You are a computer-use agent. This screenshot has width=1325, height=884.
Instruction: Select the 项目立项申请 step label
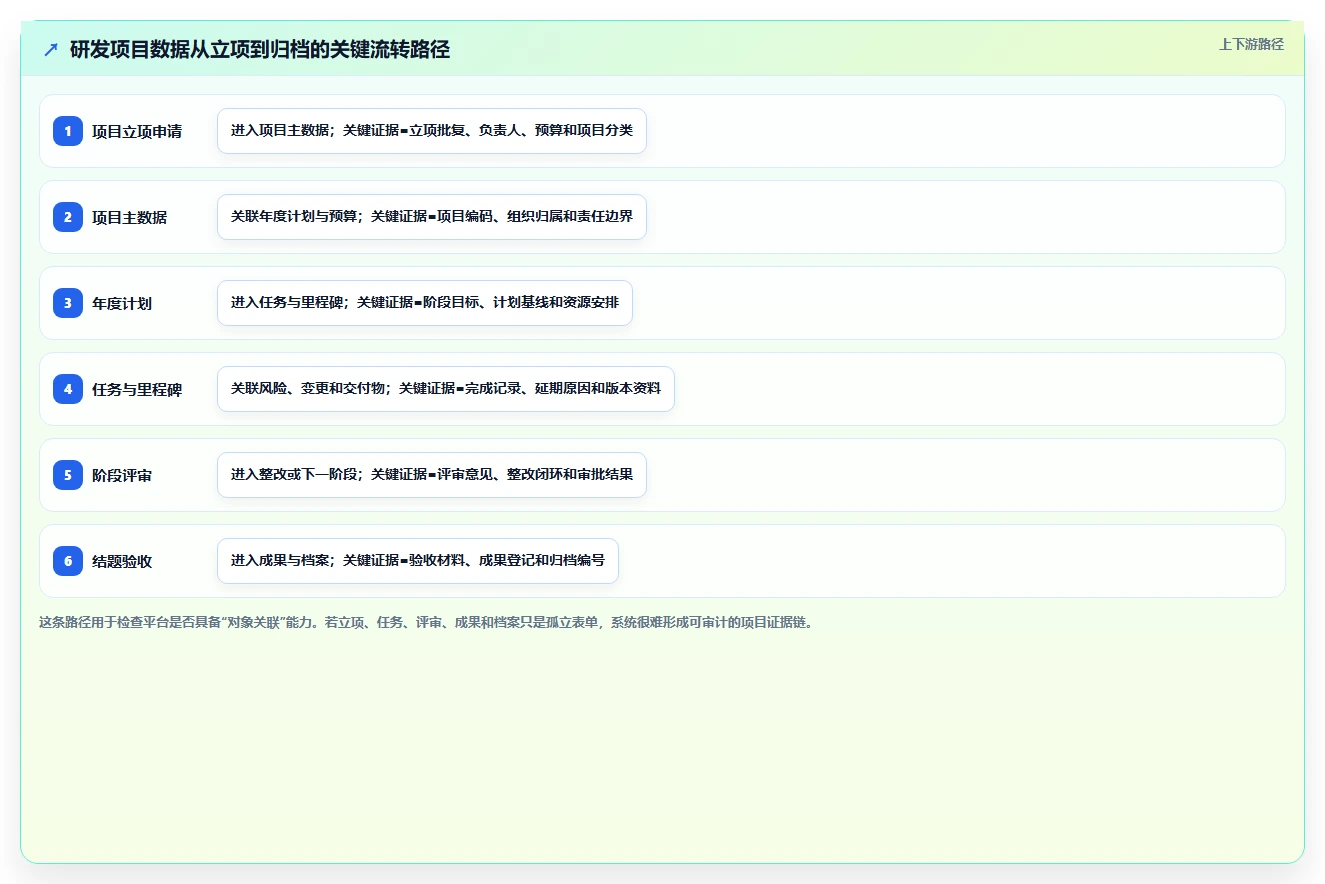(137, 131)
